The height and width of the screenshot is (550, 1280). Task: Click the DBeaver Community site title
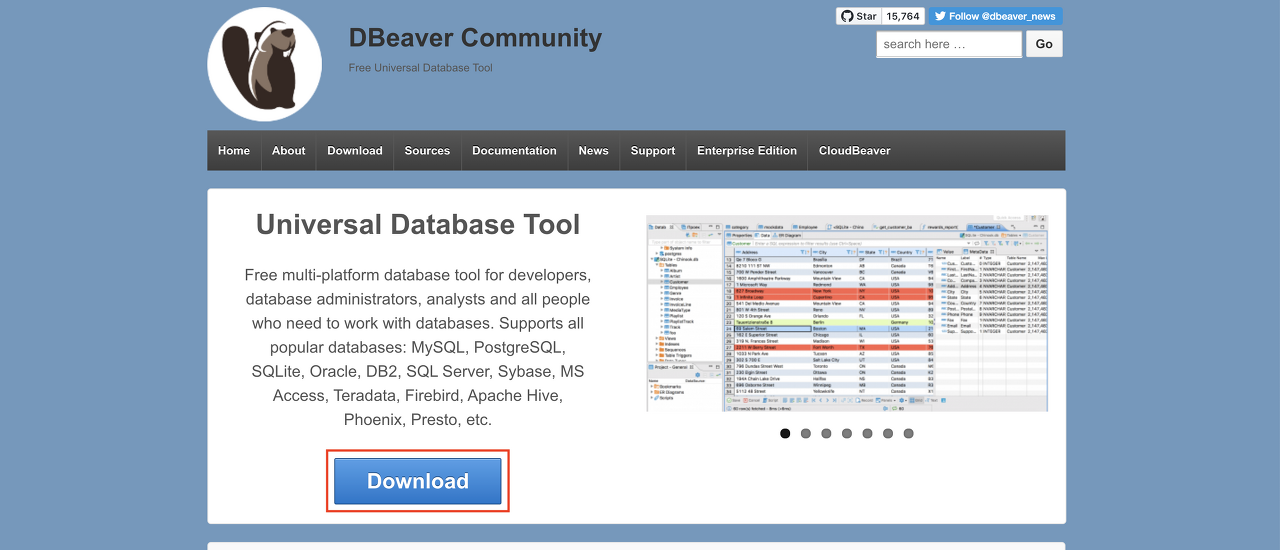[475, 38]
